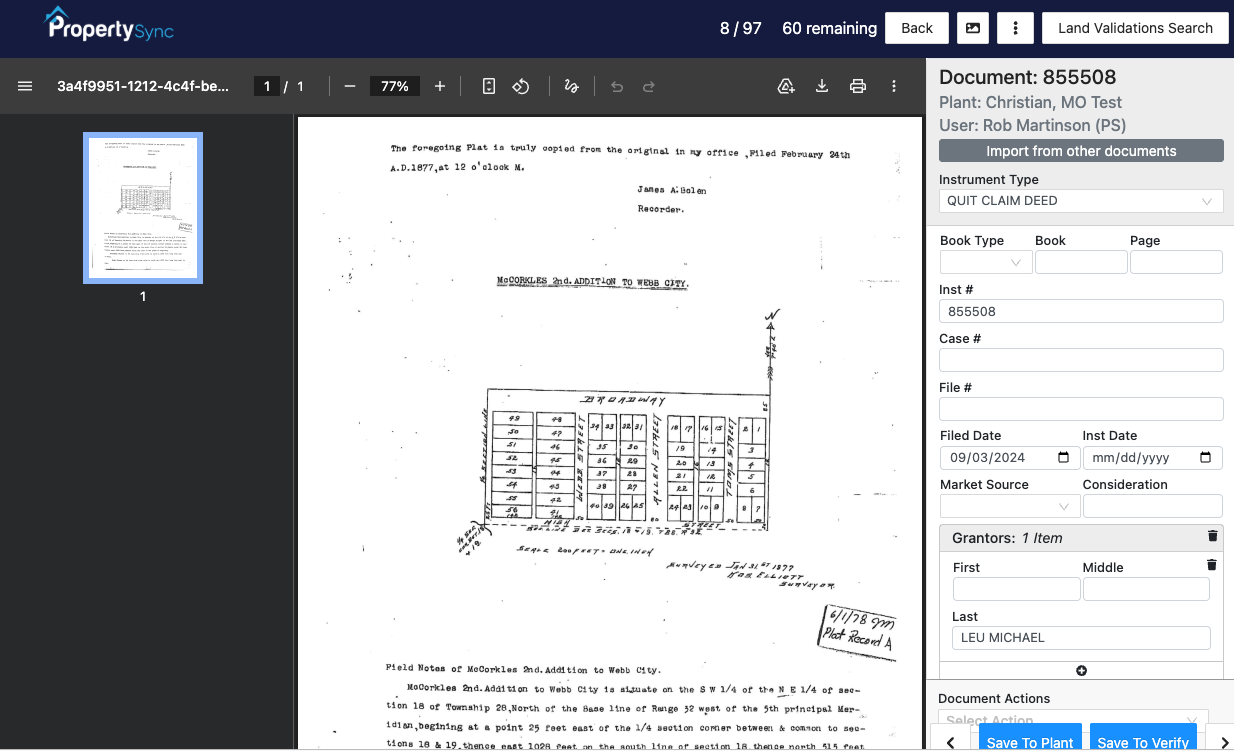Select the draw annotation tool in the PDF toolbar
This screenshot has height=751, width=1234.
tap(571, 86)
